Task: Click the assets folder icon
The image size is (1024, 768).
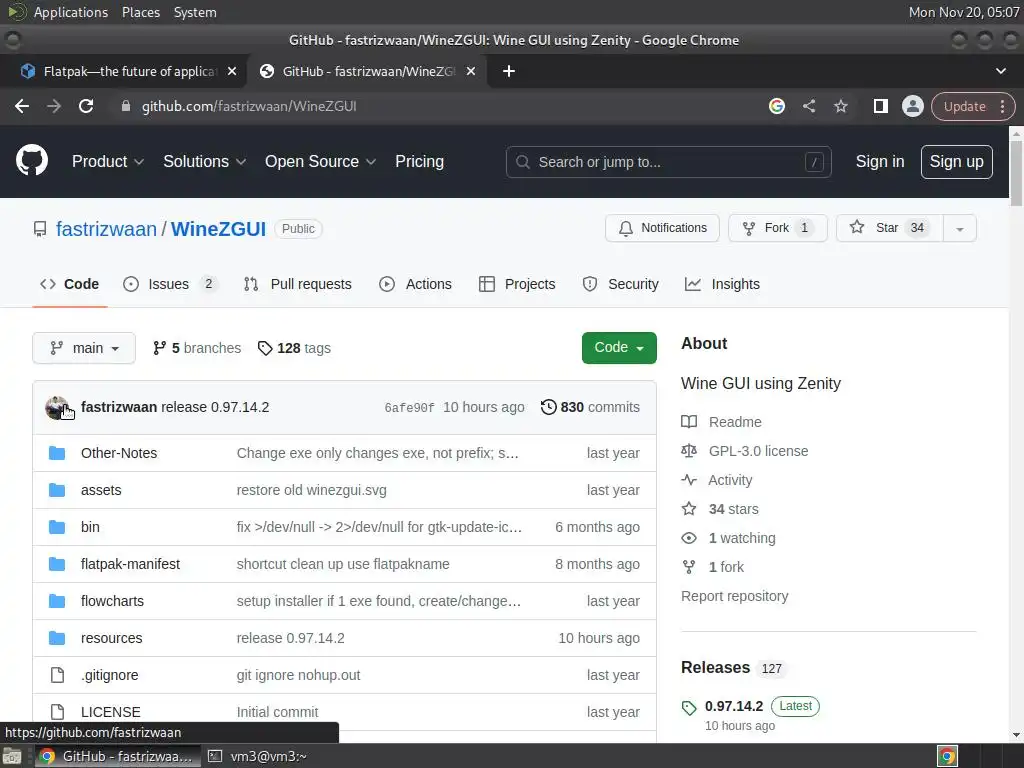Action: click(57, 490)
